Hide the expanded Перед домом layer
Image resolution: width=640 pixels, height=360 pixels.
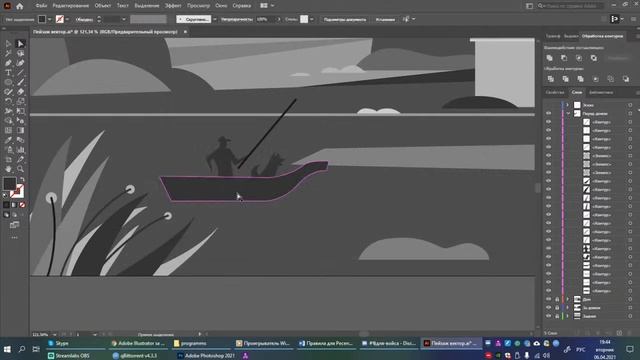point(549,113)
